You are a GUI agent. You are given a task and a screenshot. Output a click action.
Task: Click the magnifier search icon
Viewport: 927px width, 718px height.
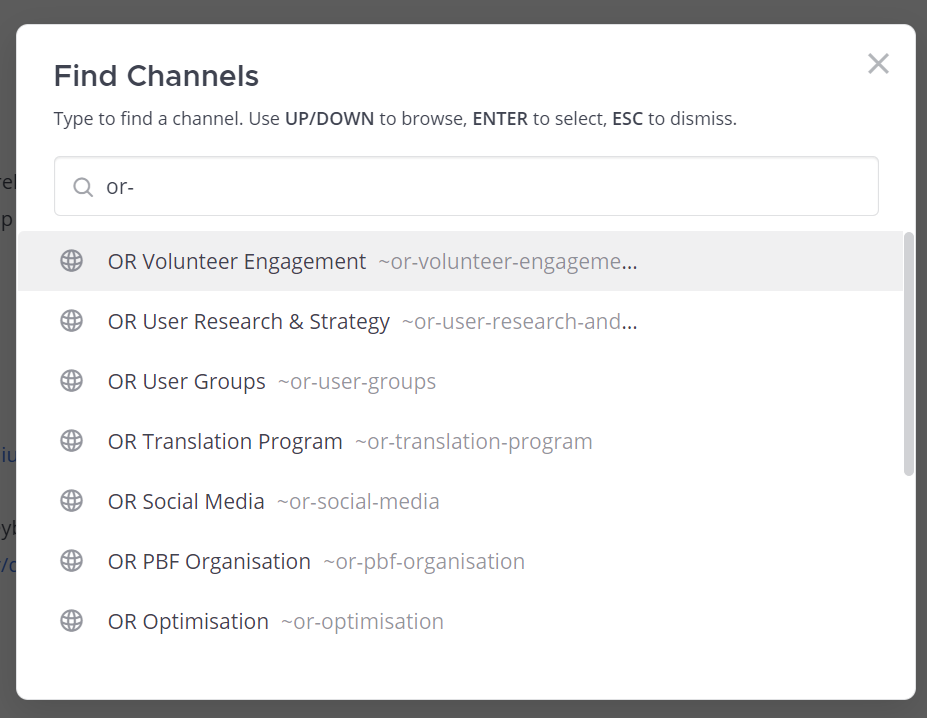[83, 187]
